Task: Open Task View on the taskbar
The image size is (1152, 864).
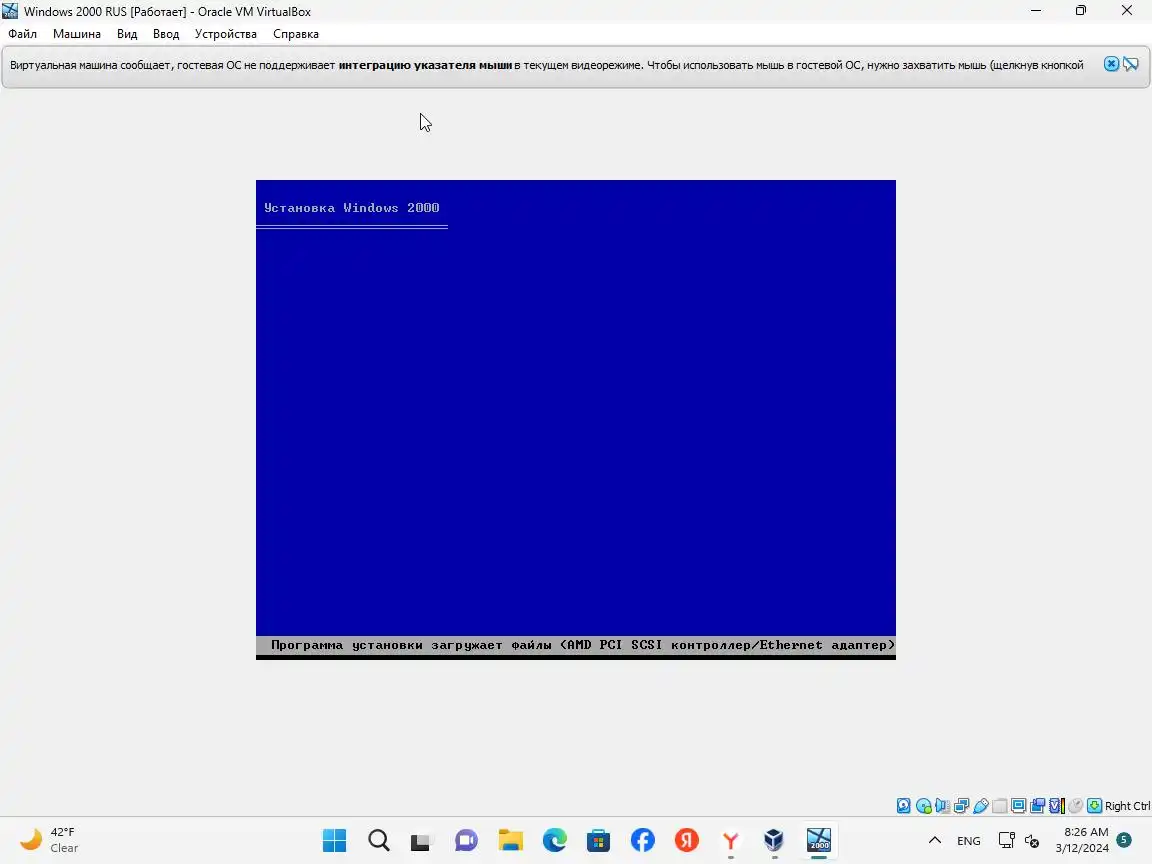Action: (421, 840)
